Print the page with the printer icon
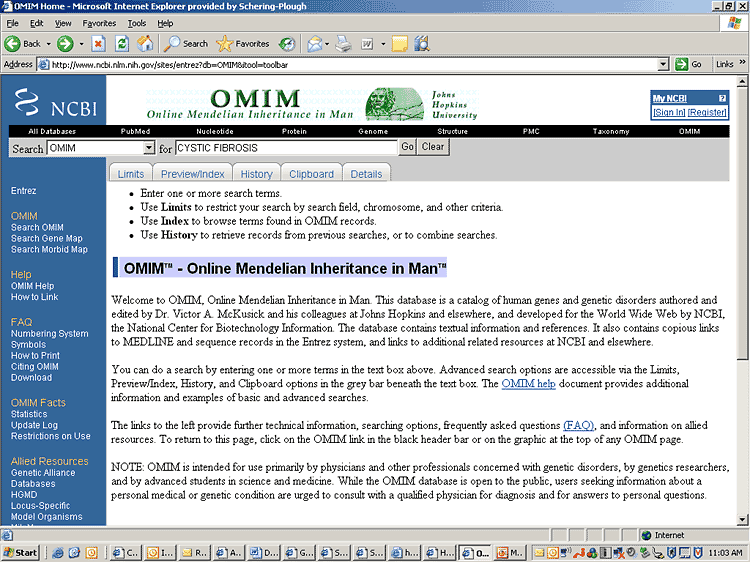 (x=343, y=44)
